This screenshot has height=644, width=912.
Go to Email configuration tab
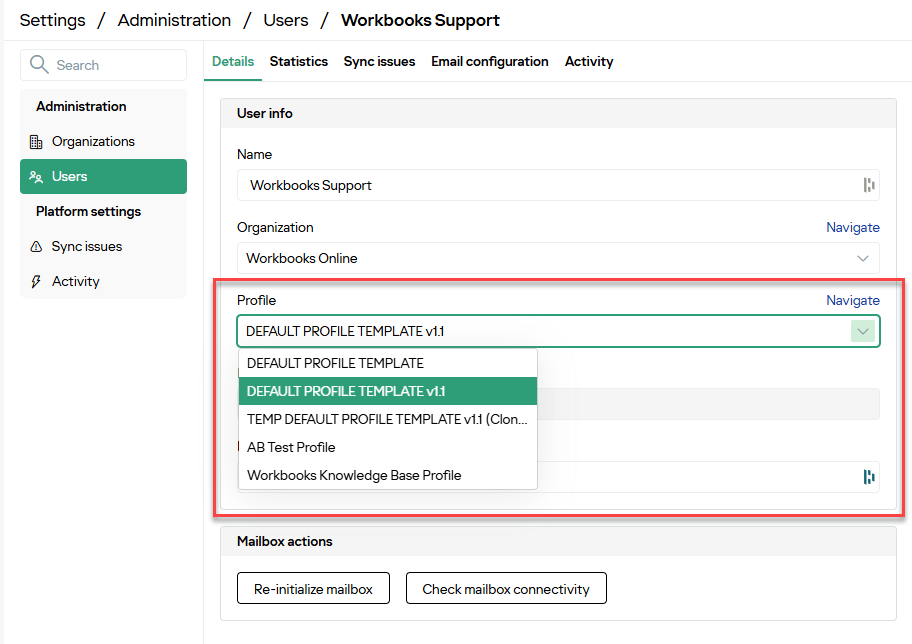[490, 62]
